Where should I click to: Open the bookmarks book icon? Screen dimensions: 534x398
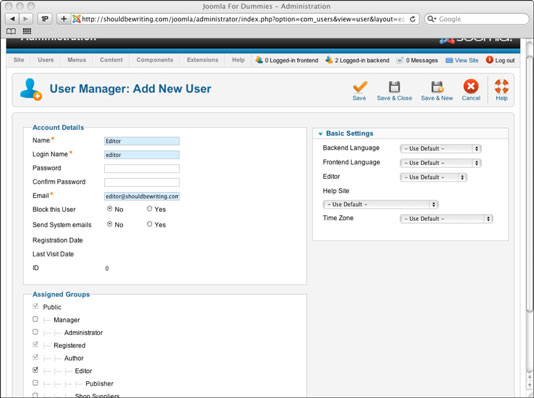tap(11, 31)
